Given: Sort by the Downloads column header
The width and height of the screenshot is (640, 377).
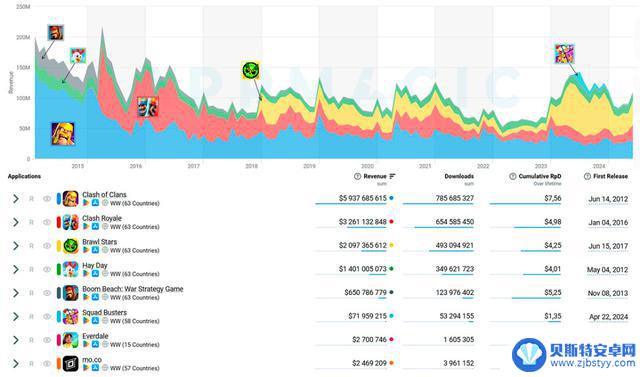Looking at the screenshot, I should coord(459,176).
